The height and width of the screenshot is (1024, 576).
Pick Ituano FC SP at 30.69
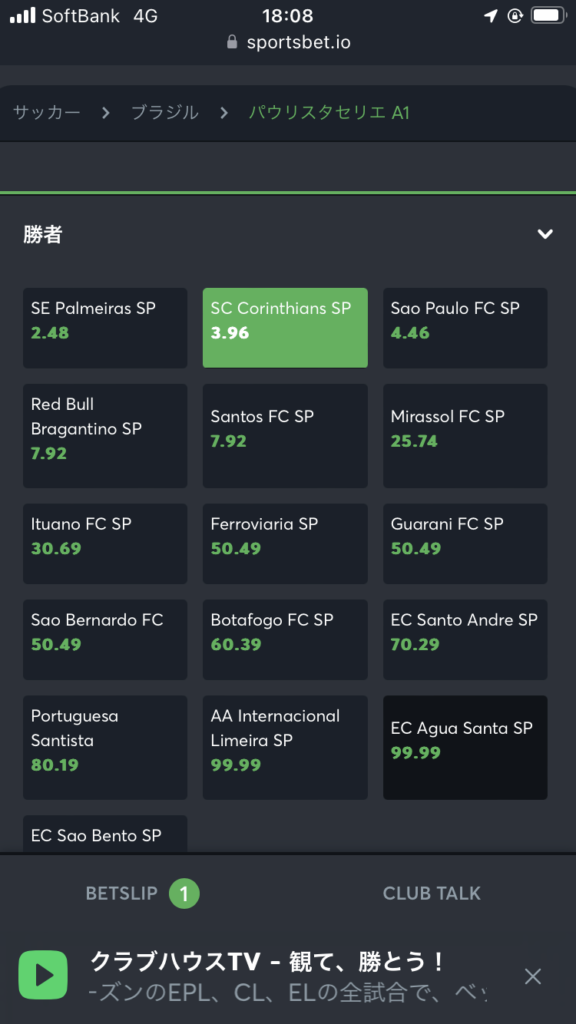tap(105, 543)
